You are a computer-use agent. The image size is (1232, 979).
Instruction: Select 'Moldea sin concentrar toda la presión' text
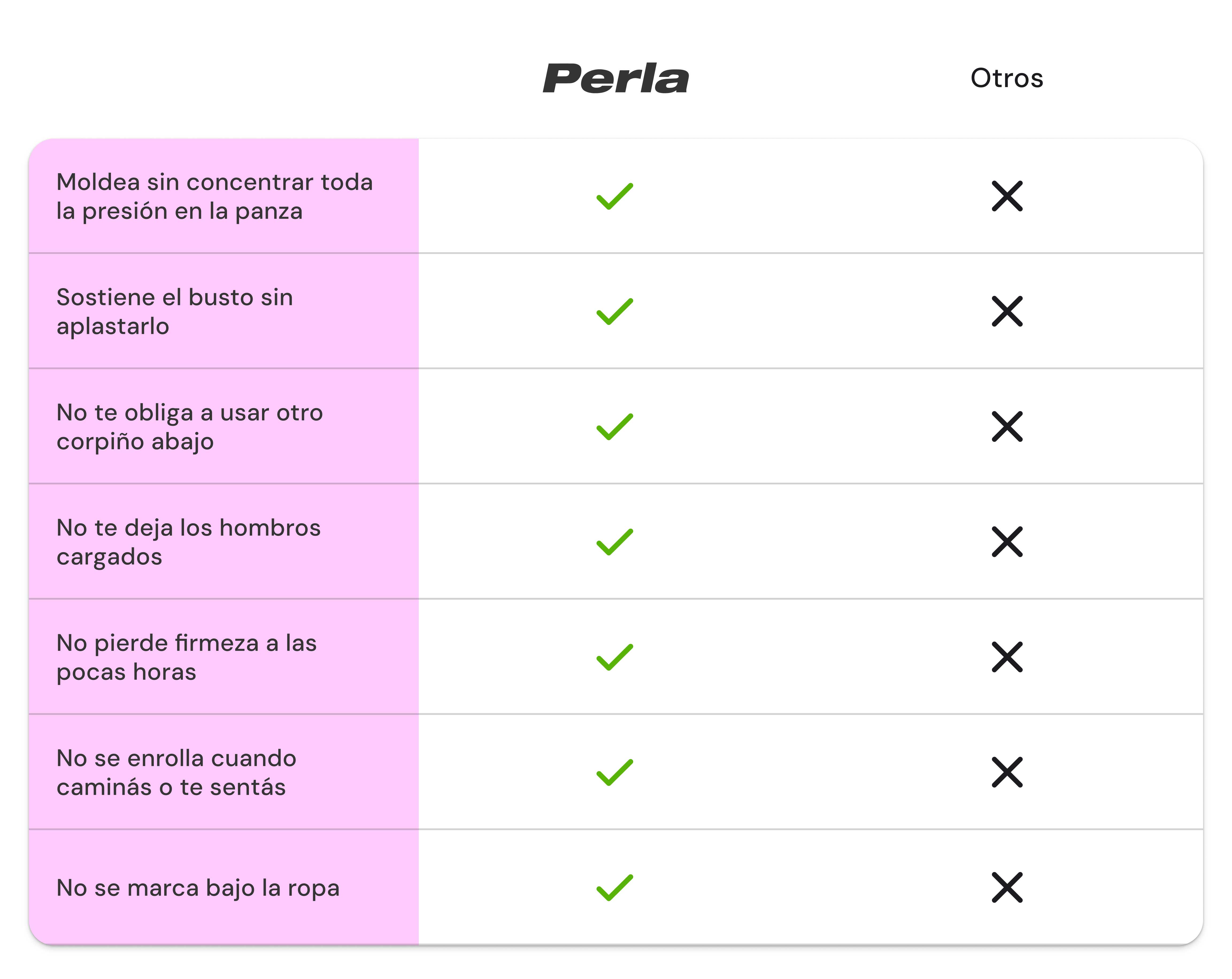click(x=214, y=196)
